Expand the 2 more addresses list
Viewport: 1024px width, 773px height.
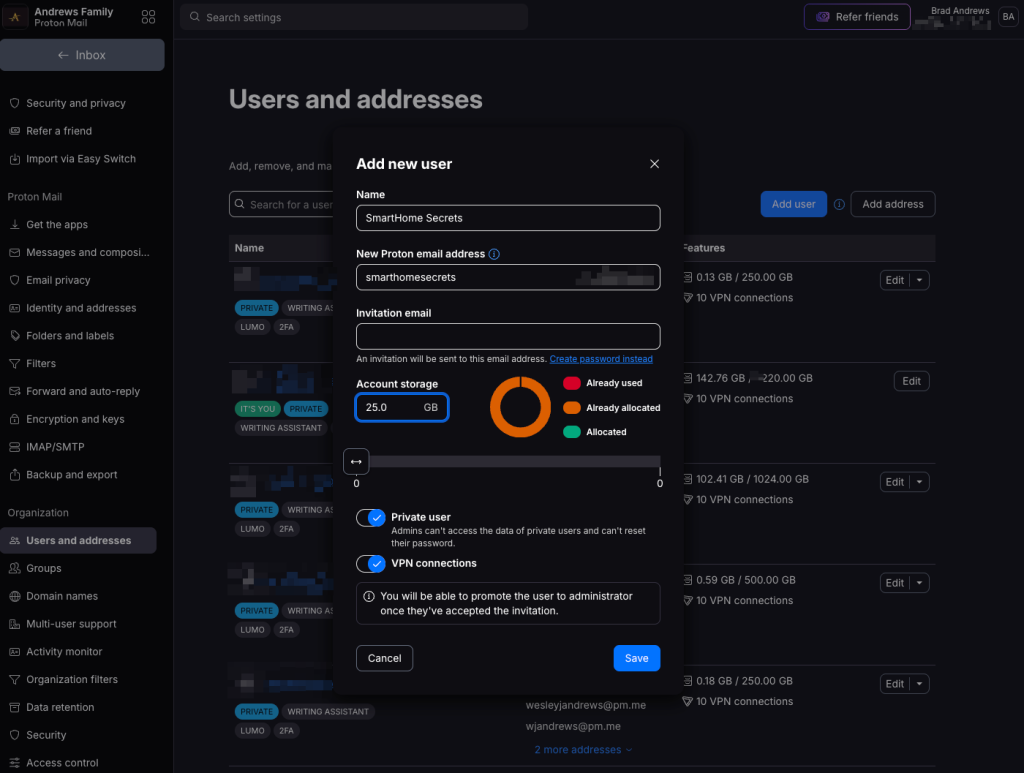coord(583,749)
